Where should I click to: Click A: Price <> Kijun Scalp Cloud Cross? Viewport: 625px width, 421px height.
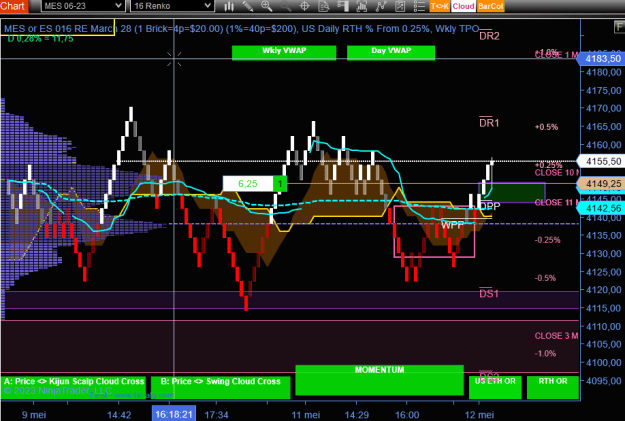(73, 388)
